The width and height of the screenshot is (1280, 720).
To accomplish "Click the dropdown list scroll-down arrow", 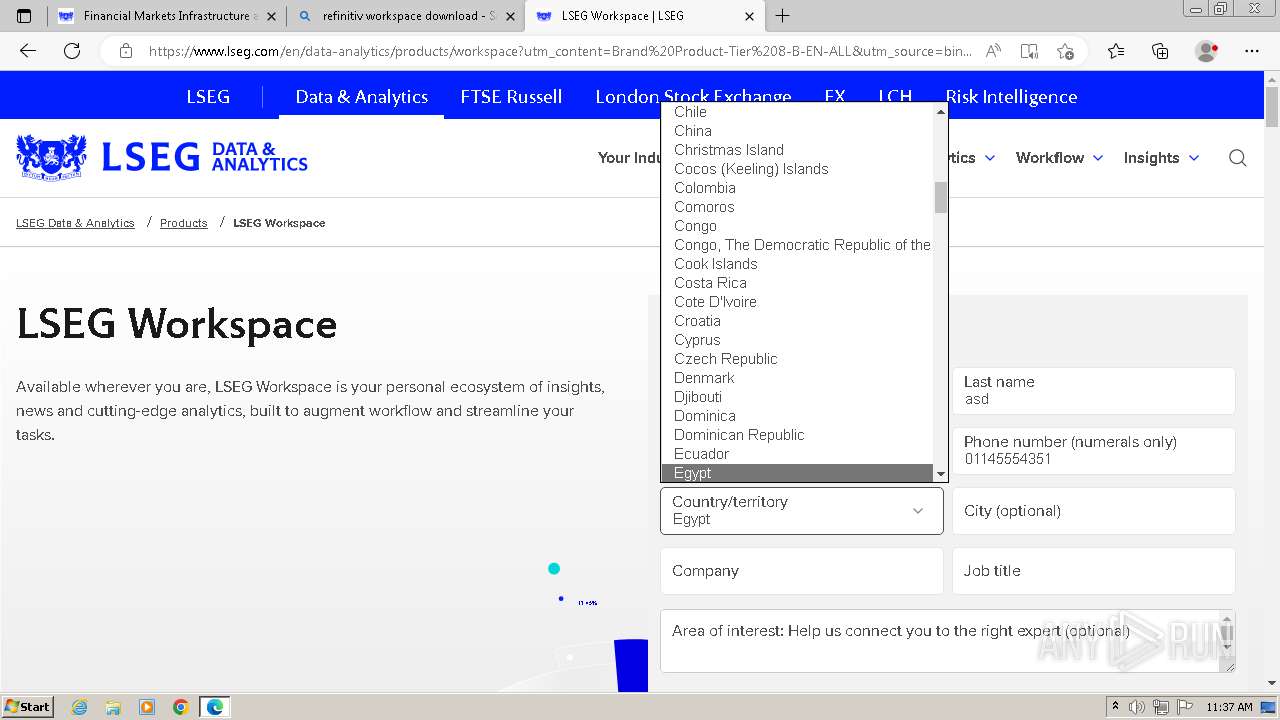I will [x=940, y=473].
